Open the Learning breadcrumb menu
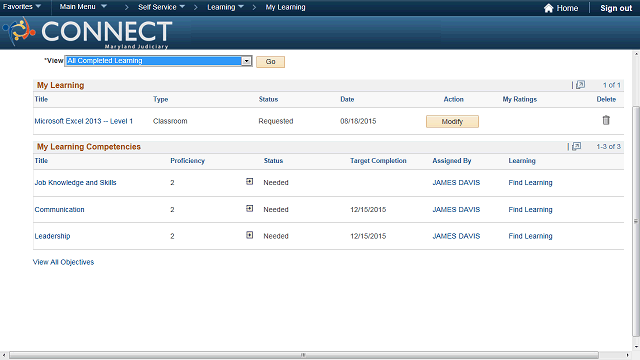The image size is (640, 360). (225, 7)
